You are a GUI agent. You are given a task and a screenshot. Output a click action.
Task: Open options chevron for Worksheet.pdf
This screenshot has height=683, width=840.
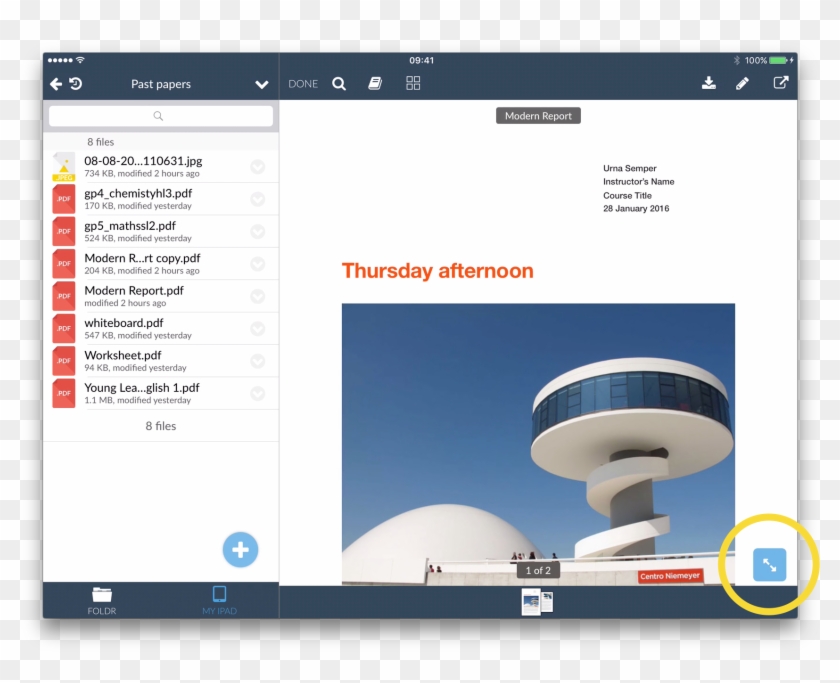pos(258,361)
